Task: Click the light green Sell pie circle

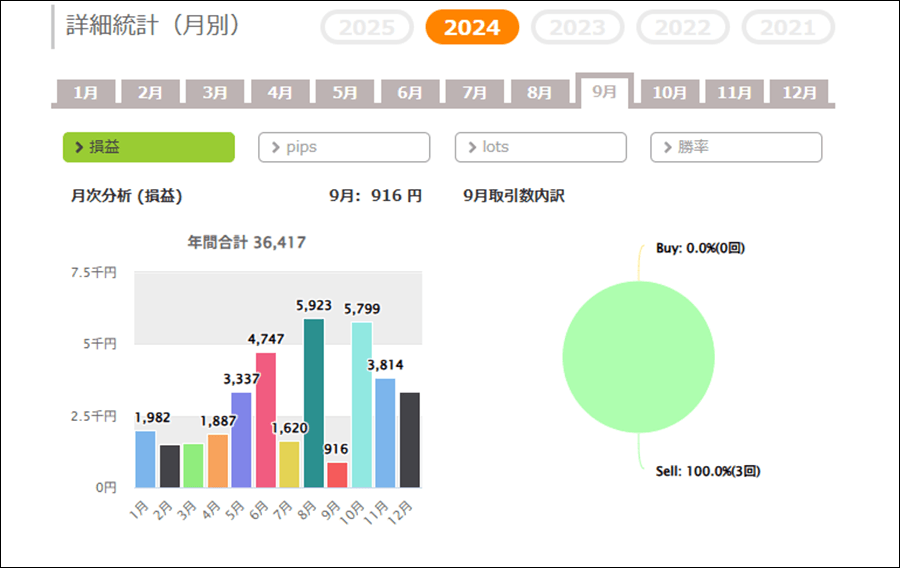Action: [x=638, y=357]
